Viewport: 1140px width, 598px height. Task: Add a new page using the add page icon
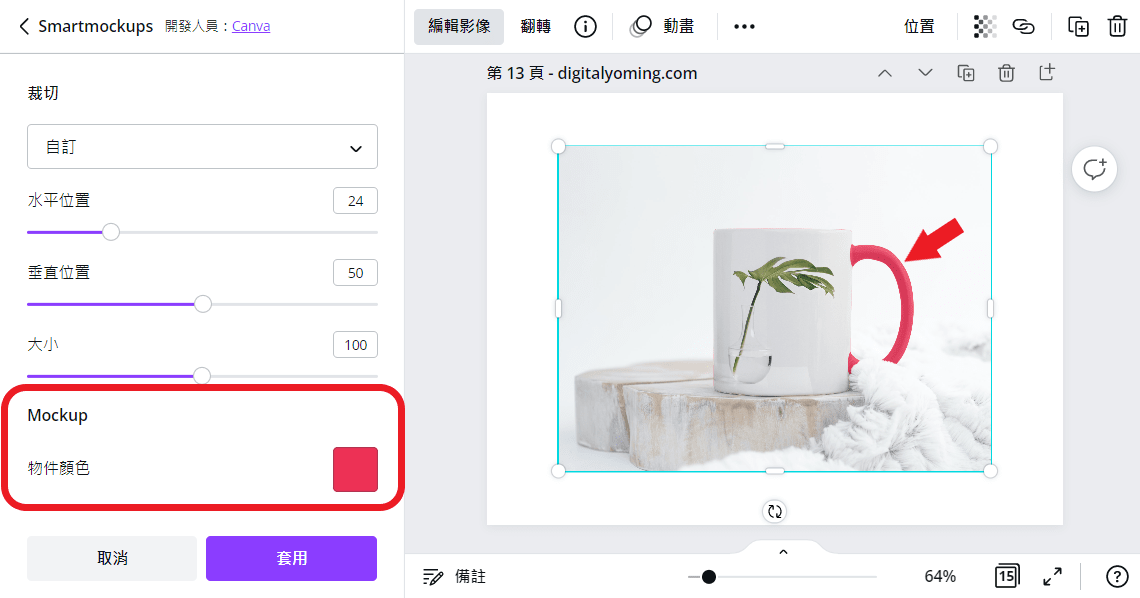pos(1046,72)
